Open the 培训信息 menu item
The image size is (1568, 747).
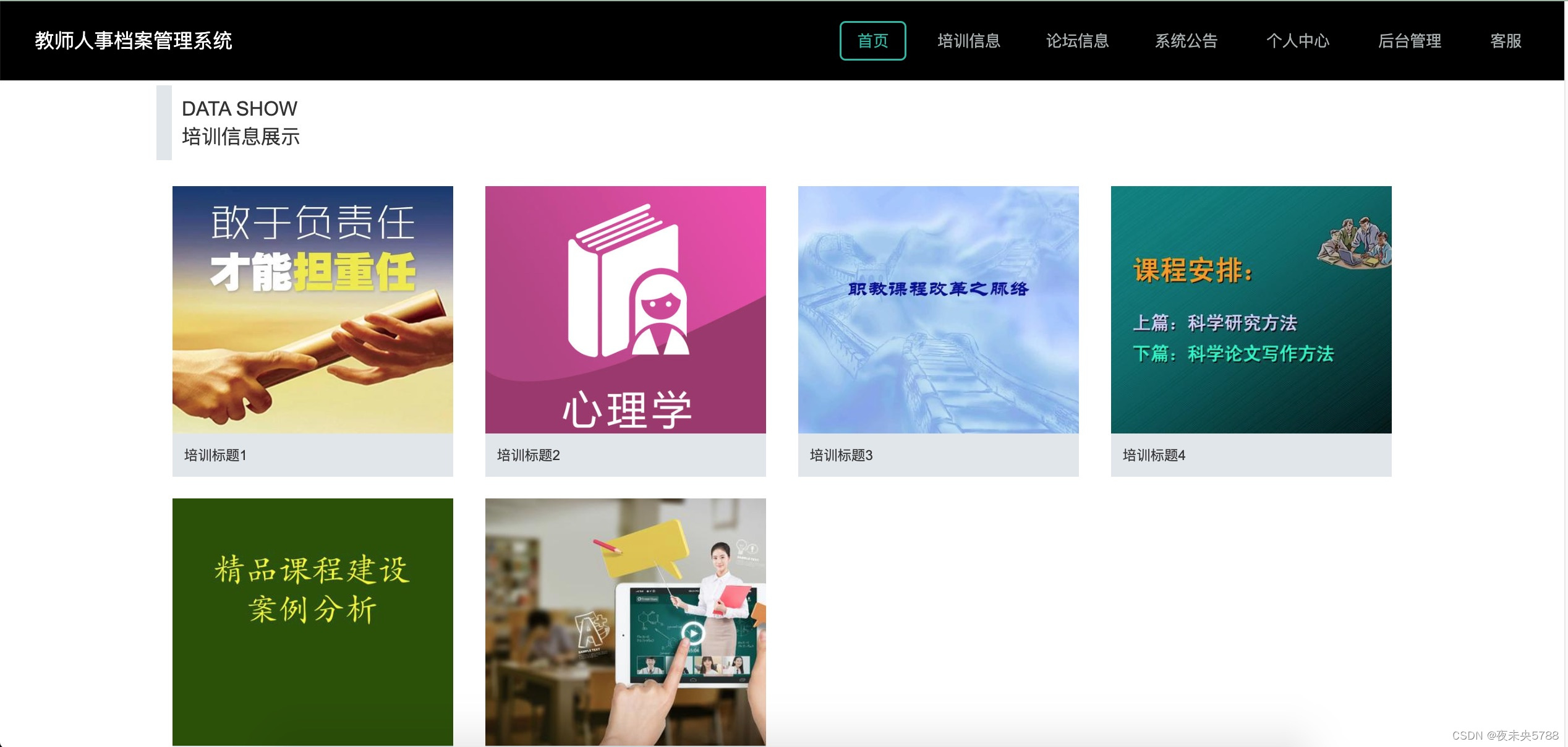click(968, 41)
